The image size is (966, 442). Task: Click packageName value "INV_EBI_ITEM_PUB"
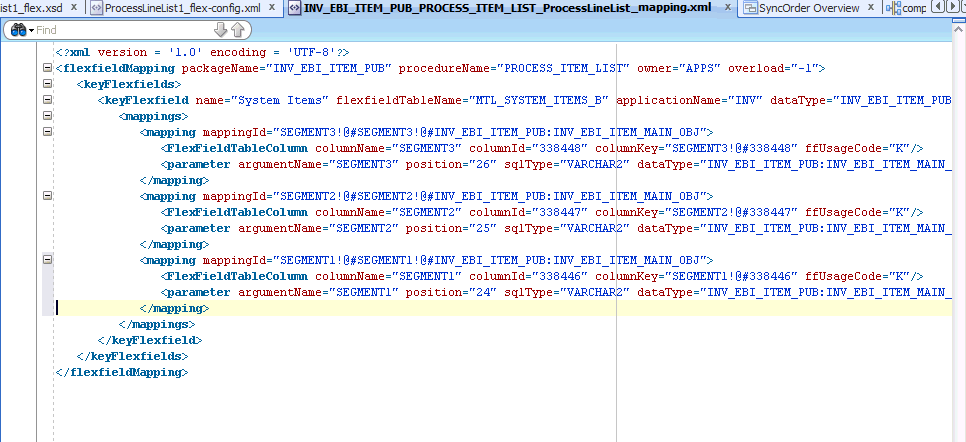330,68
